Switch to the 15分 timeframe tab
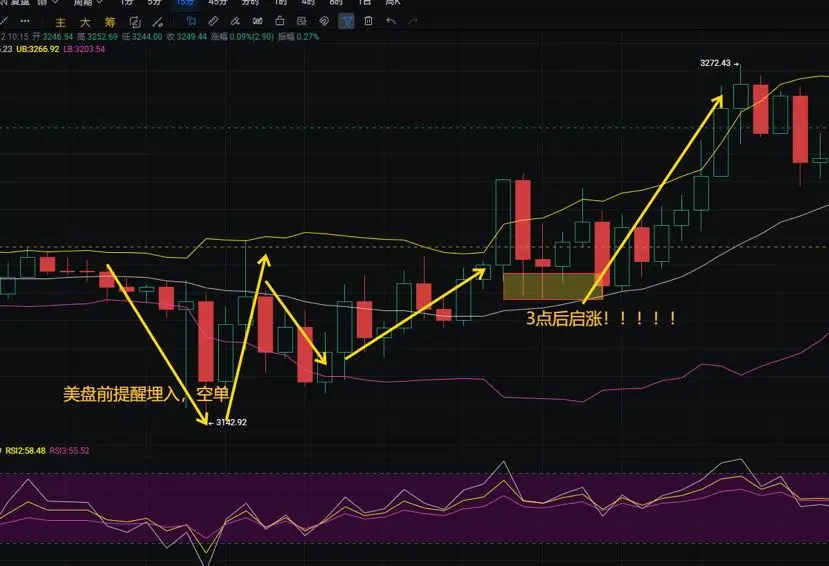 [186, 3]
